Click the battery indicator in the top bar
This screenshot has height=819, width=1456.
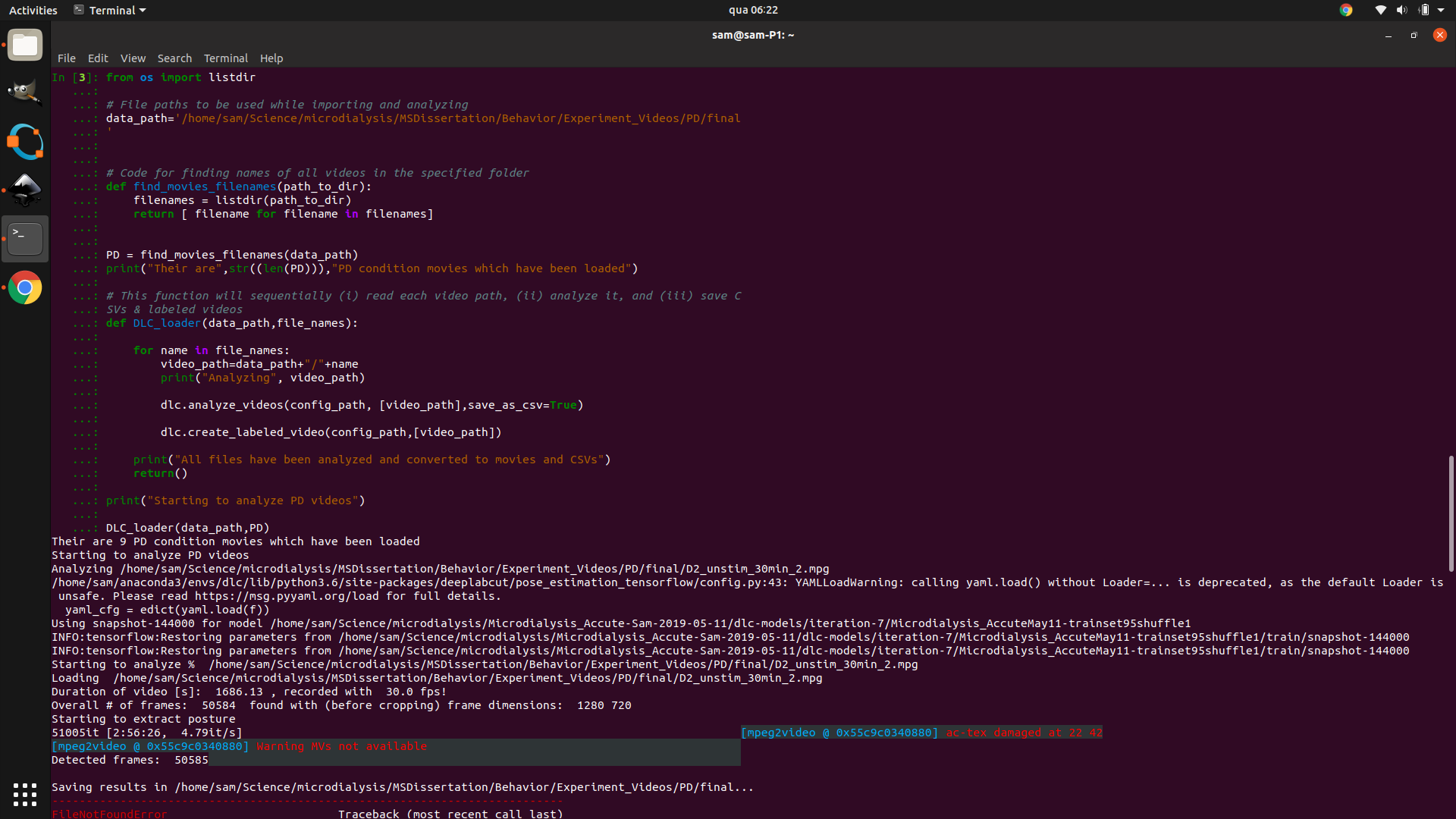tap(1424, 10)
